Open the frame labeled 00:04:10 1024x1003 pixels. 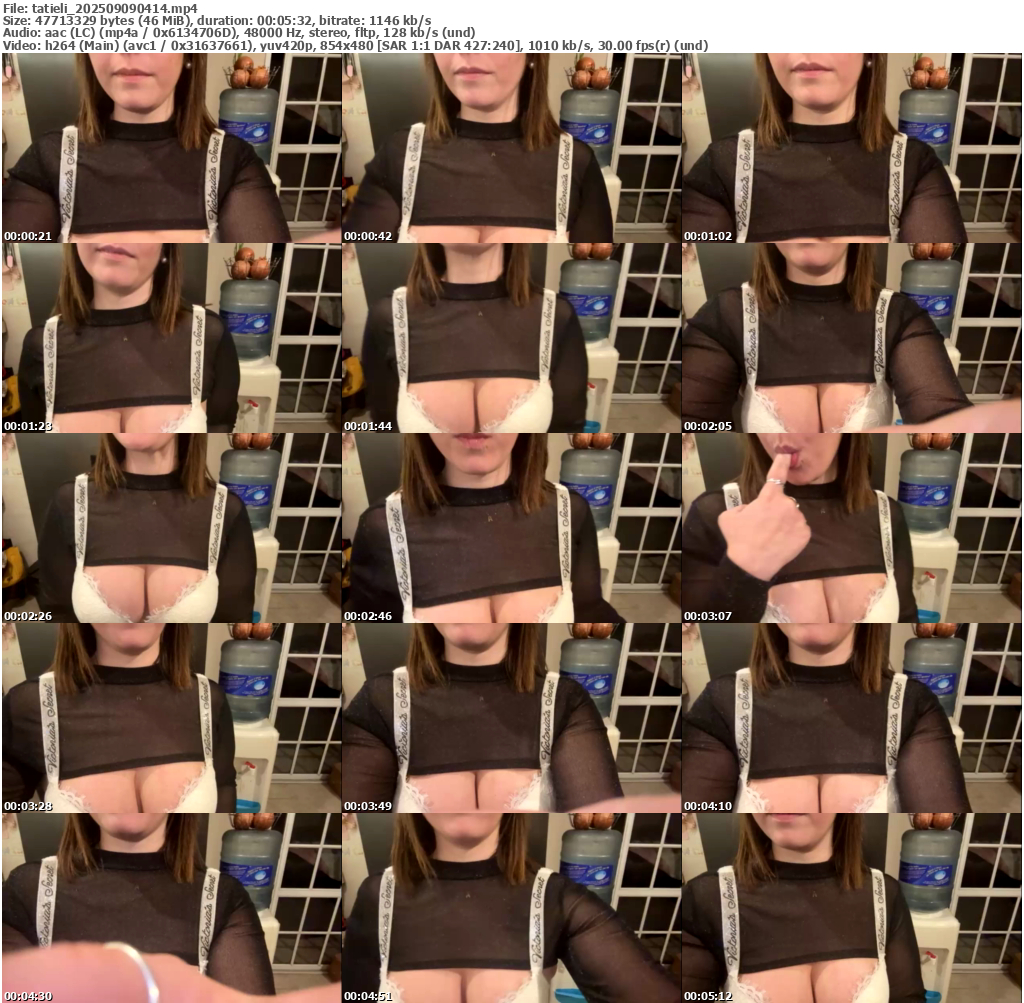[852, 718]
